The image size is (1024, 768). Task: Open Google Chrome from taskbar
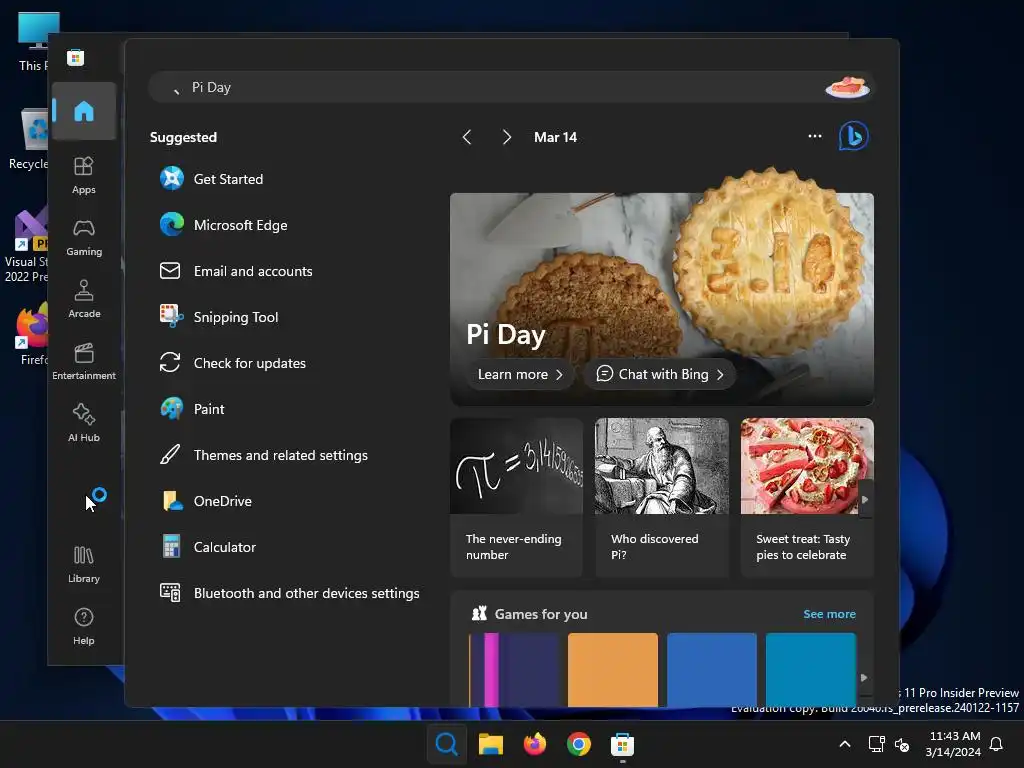pos(579,744)
